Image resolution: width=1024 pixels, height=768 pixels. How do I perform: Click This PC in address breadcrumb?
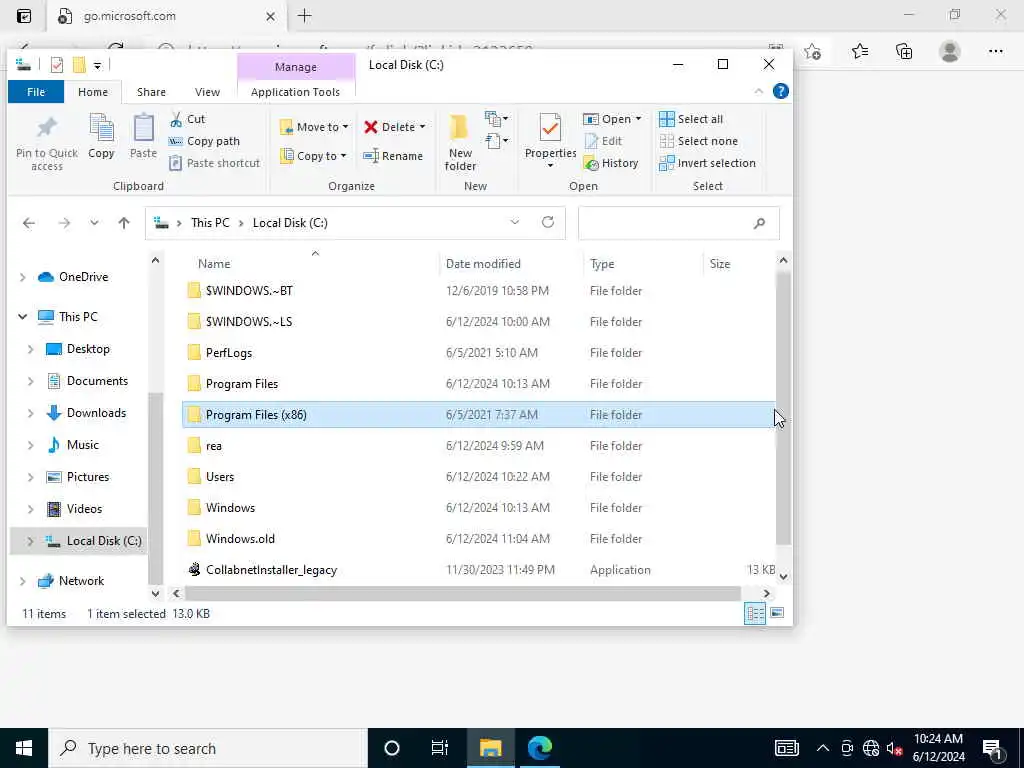(x=210, y=223)
